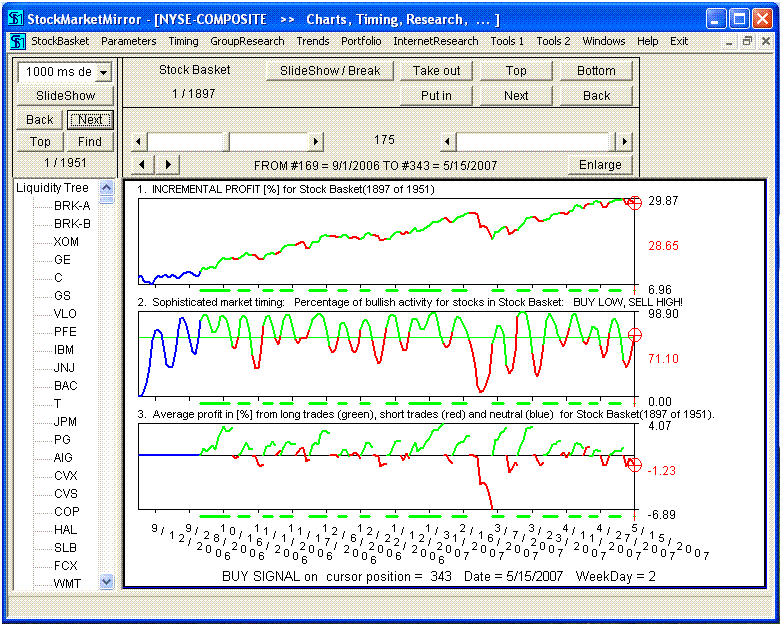Click the Find button

pyautogui.click(x=90, y=142)
